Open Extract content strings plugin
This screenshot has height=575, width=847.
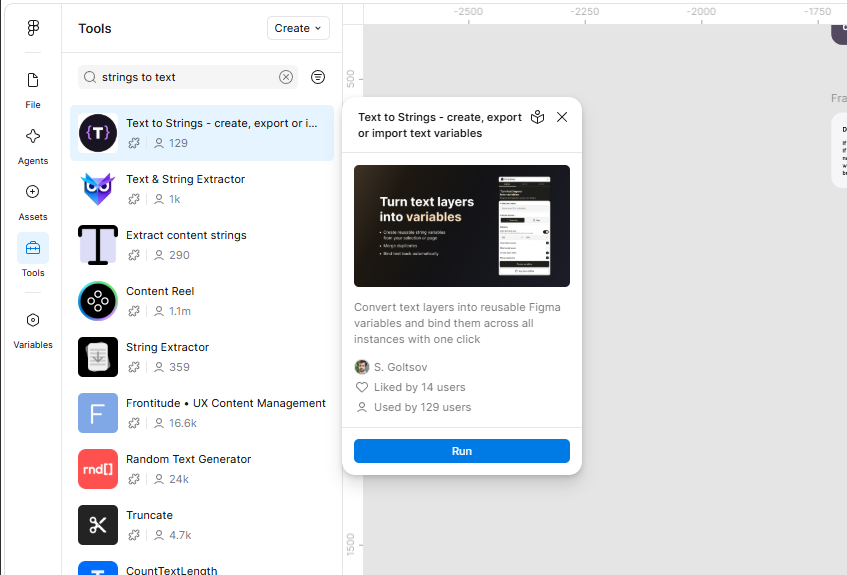pos(202,245)
